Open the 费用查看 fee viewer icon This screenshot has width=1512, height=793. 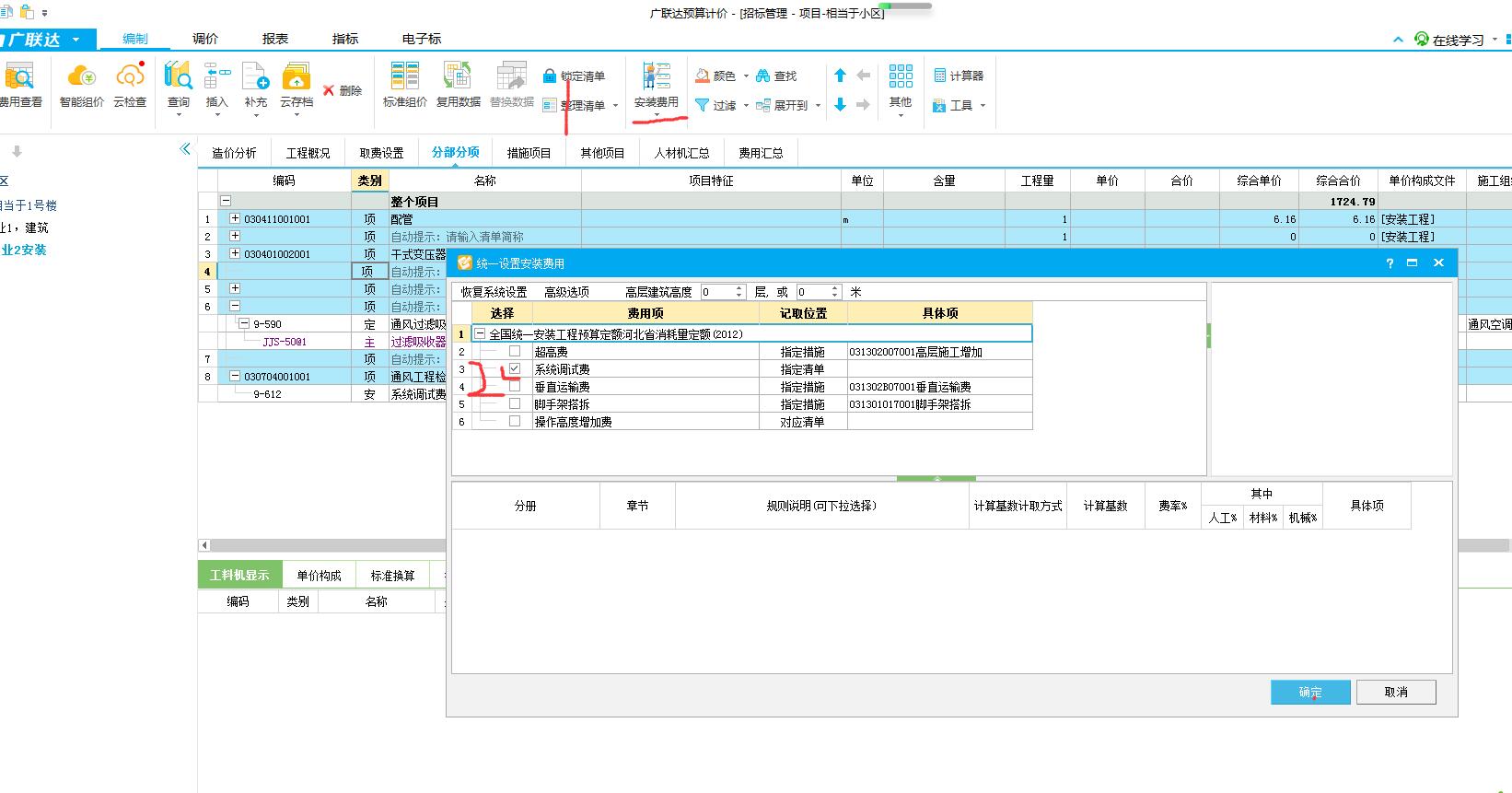click(19, 86)
